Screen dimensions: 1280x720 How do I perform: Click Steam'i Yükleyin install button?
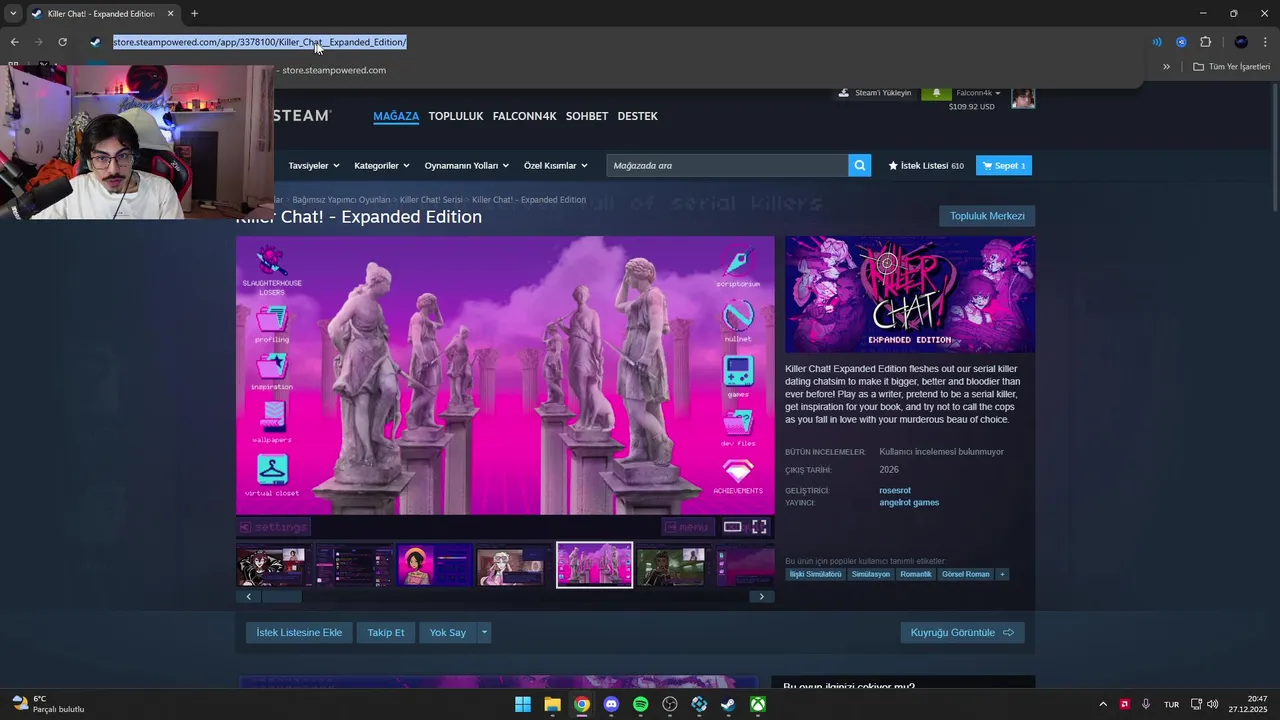point(875,93)
